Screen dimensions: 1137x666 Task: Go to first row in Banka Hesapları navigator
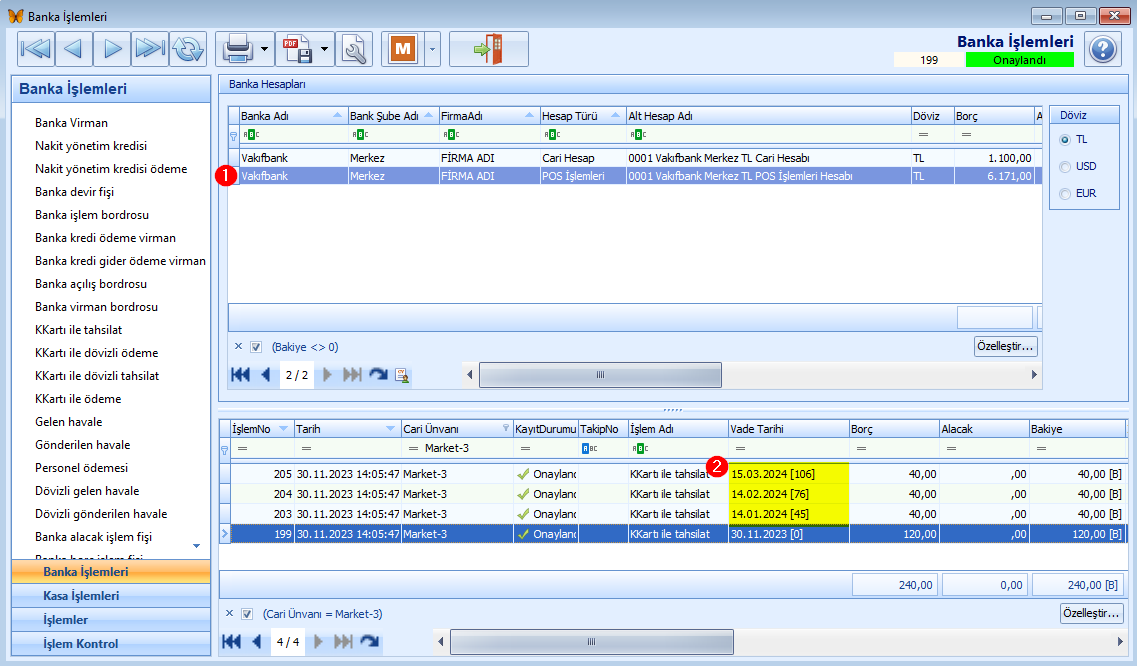(240, 374)
